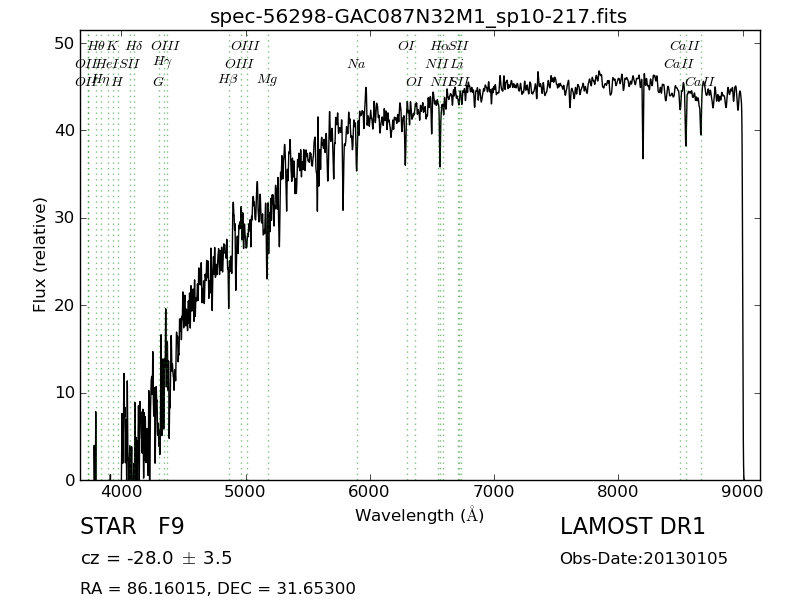Viewport: 800px width, 600px height.
Task: Click the 'Hβ' spectral line label
Action: (228, 80)
